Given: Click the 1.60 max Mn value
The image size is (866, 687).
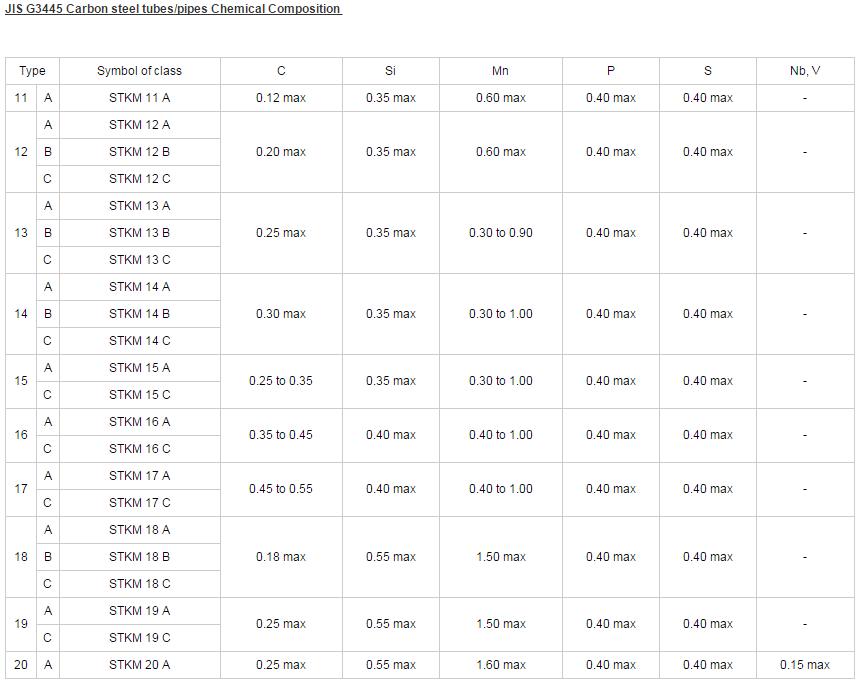Looking at the screenshot, I should coord(500,665).
